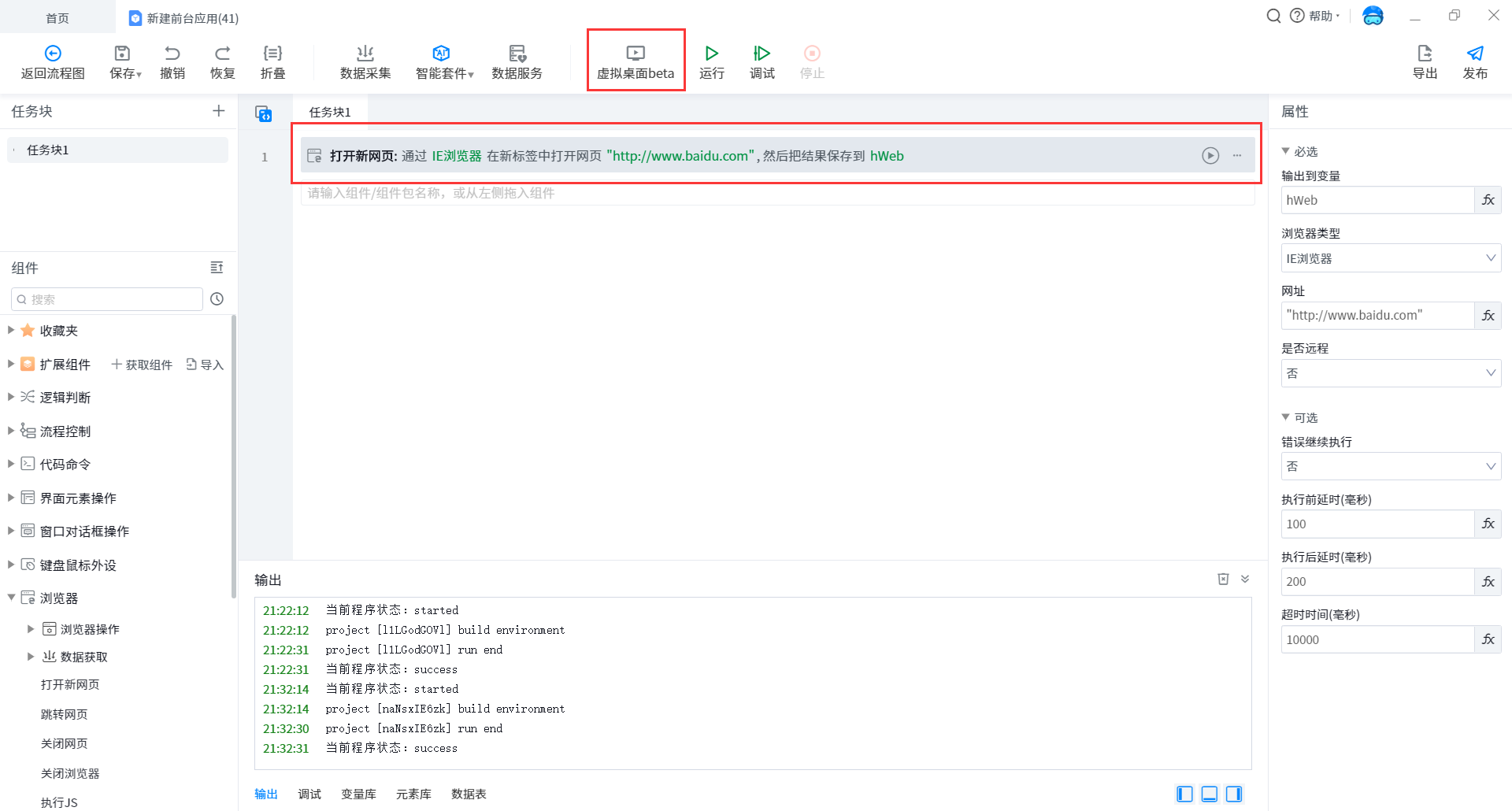Click the 导出 export icon
The height and width of the screenshot is (811, 1512).
point(1425,54)
